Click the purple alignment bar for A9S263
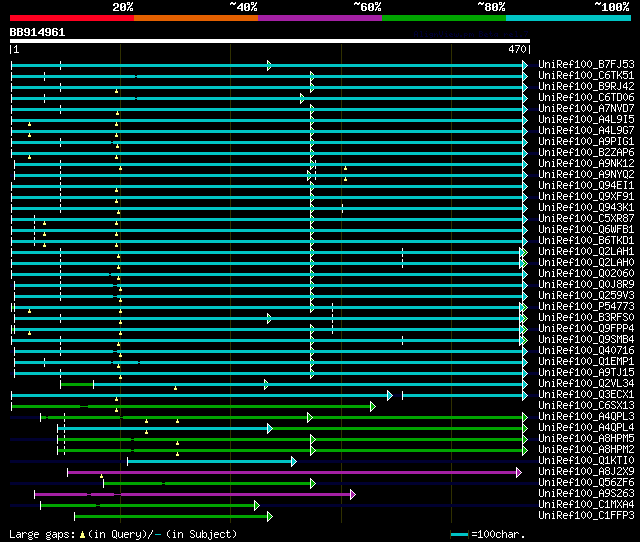This screenshot has height=542, width=640. (193, 495)
